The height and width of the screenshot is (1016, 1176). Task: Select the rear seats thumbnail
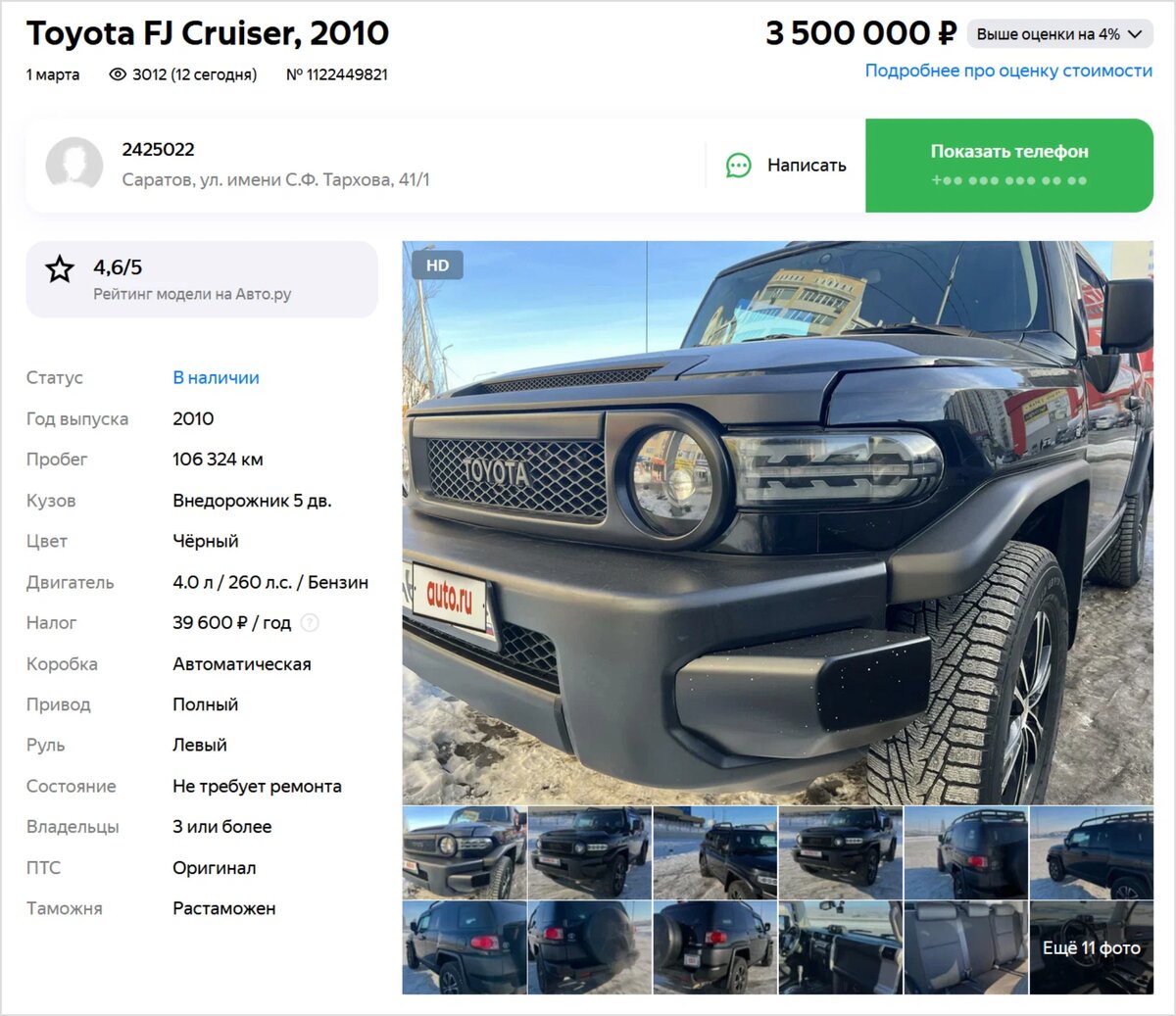click(966, 948)
